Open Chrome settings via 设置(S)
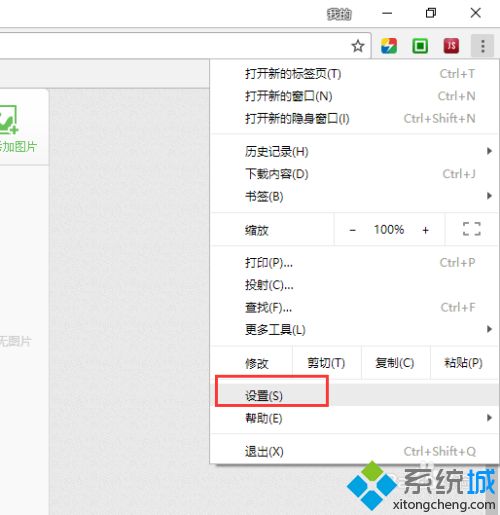This screenshot has width=500, height=515. coord(354,395)
